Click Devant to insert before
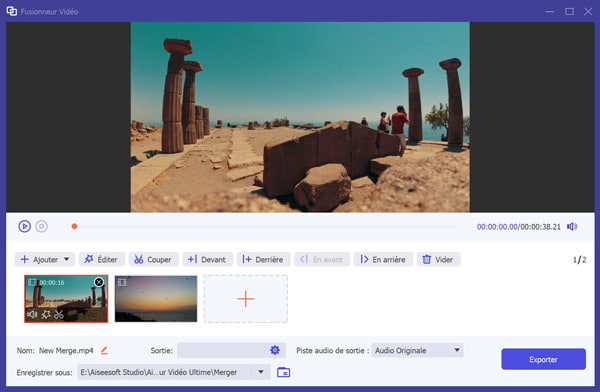The height and width of the screenshot is (392, 600). 207,259
